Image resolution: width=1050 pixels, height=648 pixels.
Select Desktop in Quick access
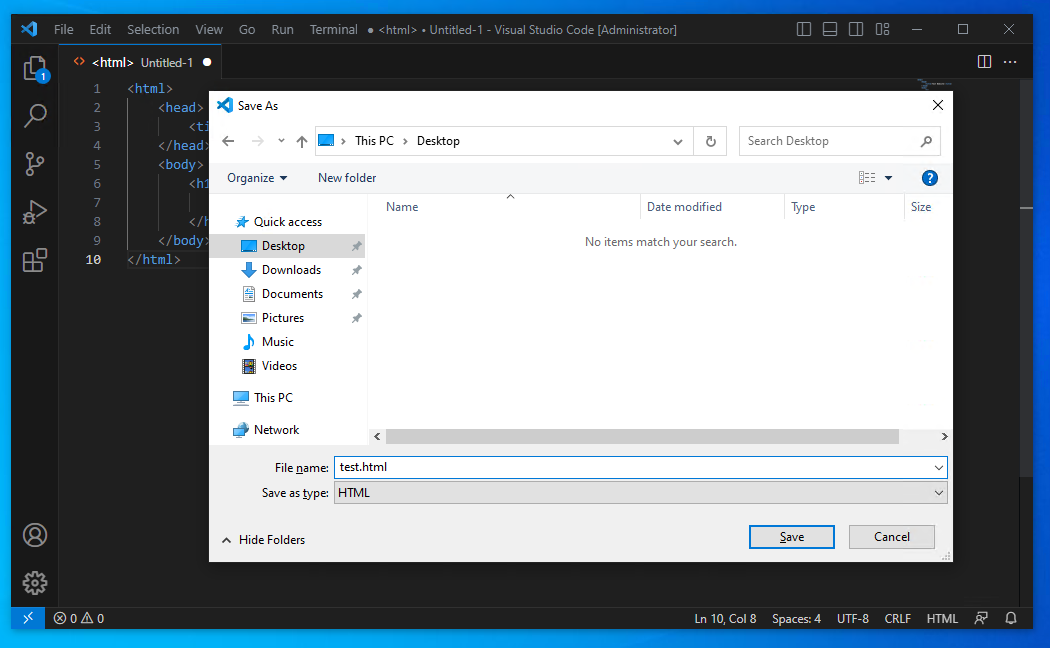pos(288,246)
